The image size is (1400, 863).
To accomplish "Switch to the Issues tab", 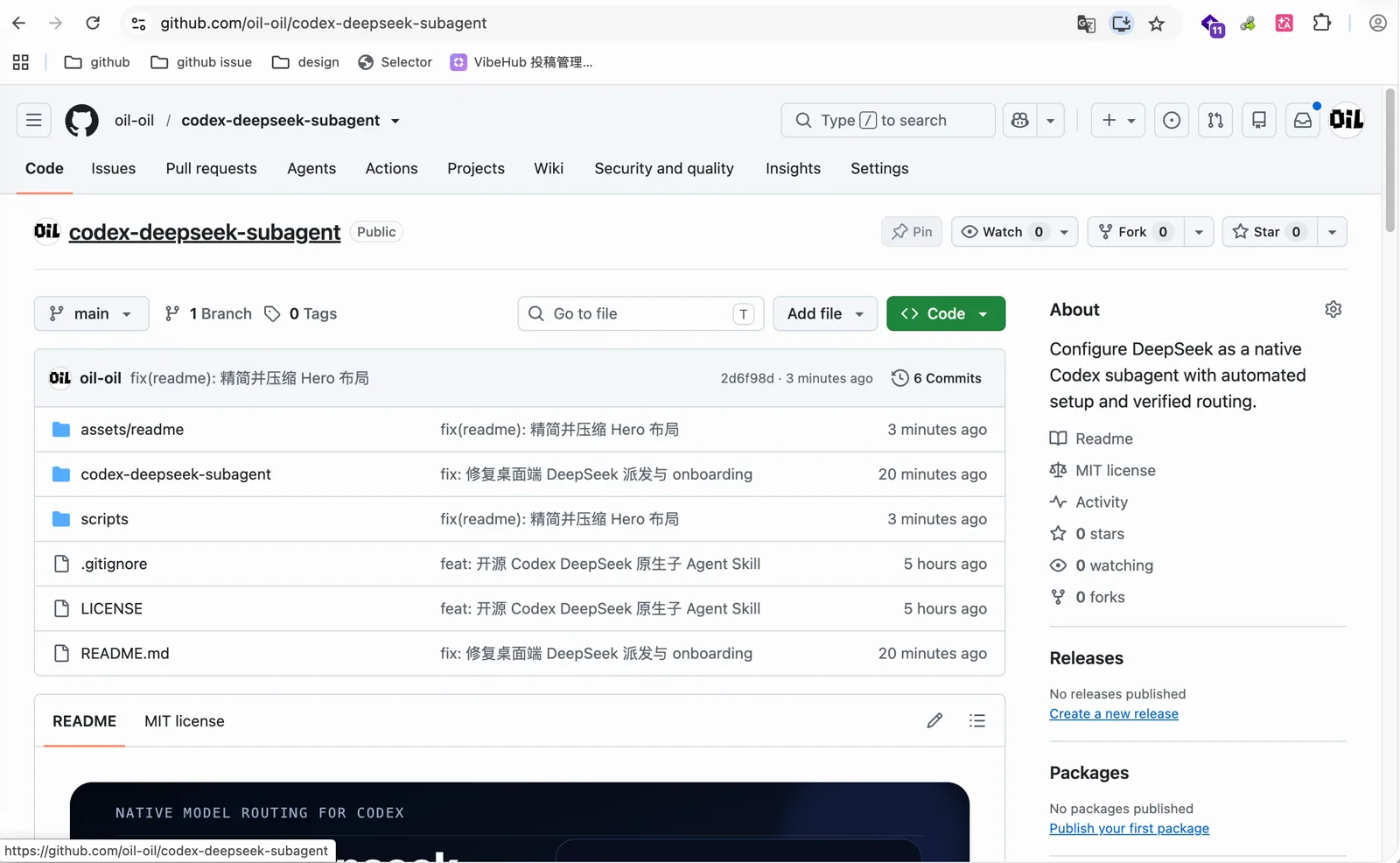I will coord(114,169).
